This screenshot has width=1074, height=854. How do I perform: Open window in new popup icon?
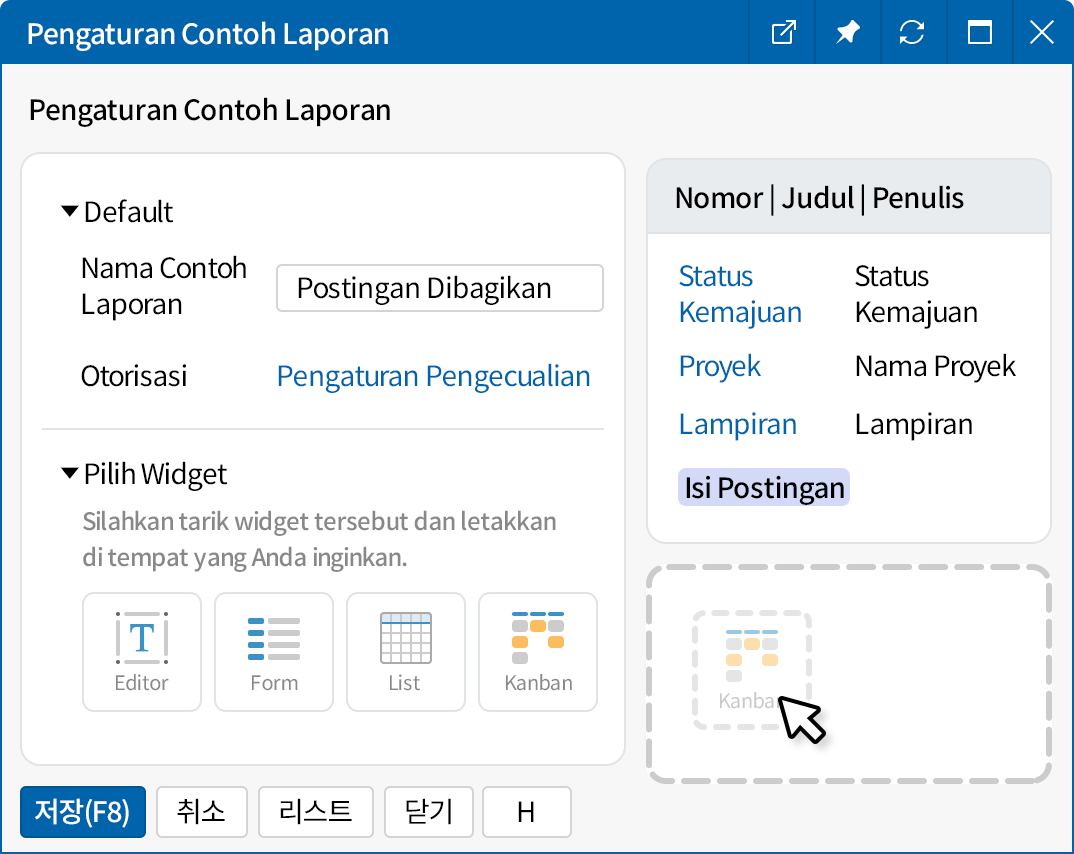coord(783,33)
